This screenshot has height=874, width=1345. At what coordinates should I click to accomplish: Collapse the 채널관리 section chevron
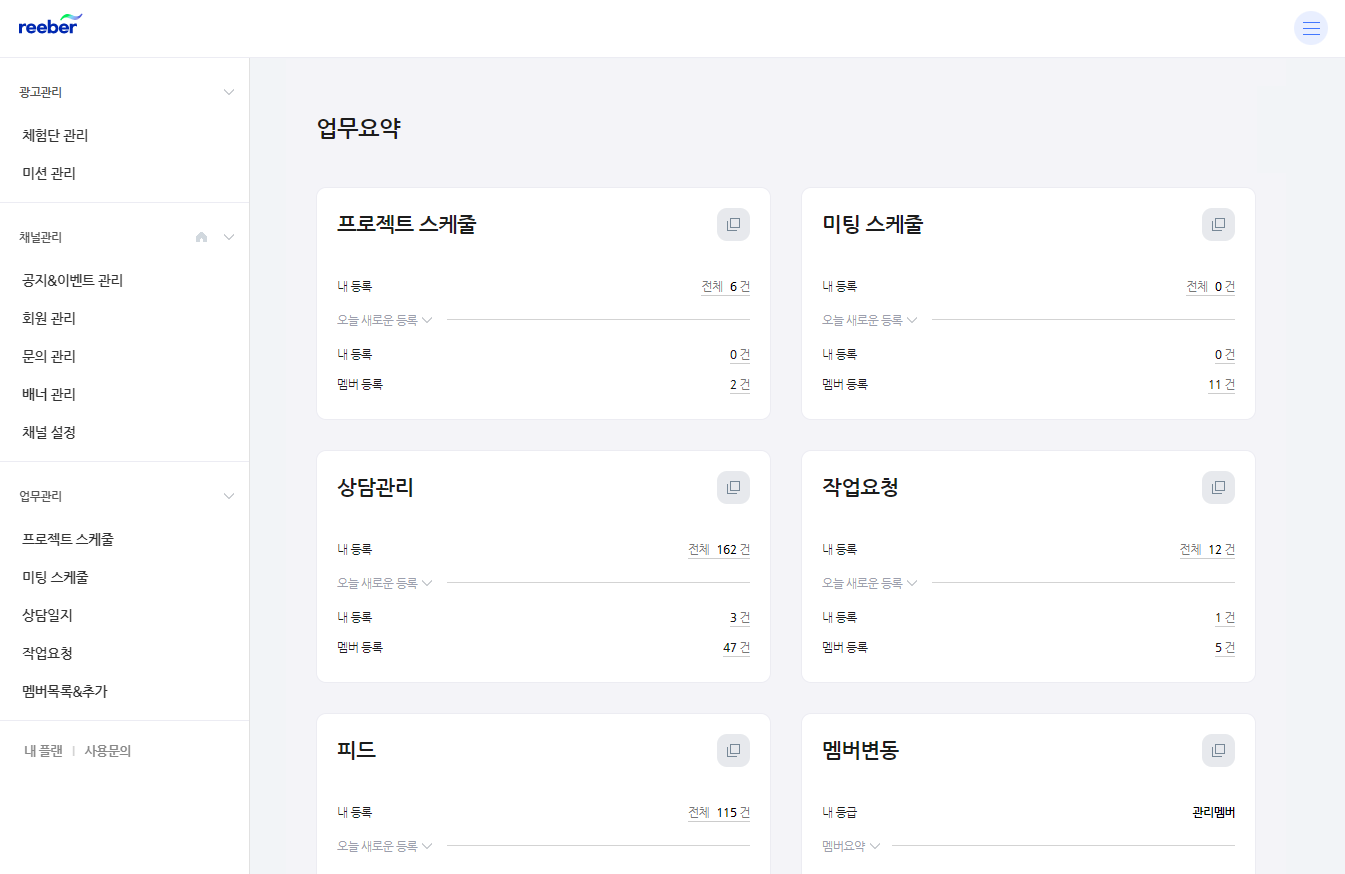coord(229,238)
